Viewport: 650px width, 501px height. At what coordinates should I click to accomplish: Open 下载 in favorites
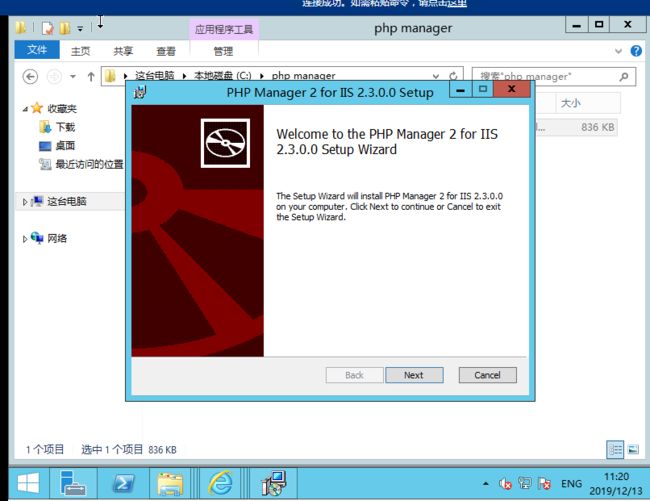point(65,127)
